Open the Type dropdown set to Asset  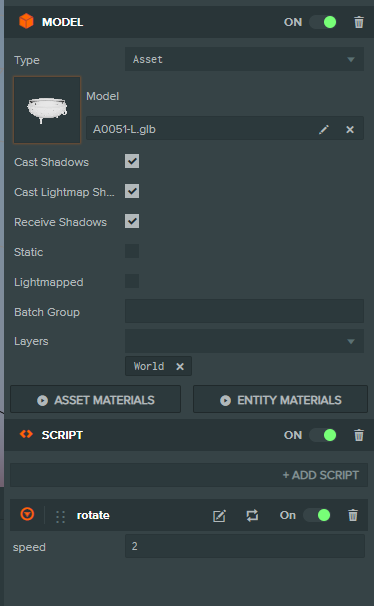[244, 59]
